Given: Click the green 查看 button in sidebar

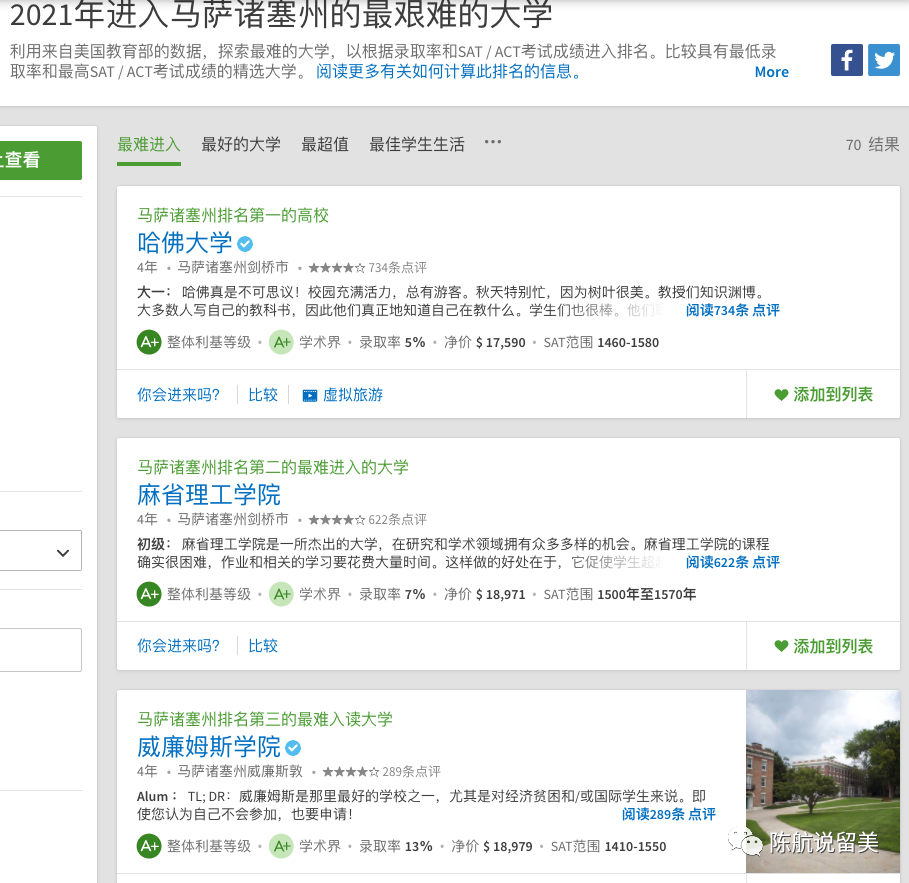Looking at the screenshot, I should tap(41, 160).
